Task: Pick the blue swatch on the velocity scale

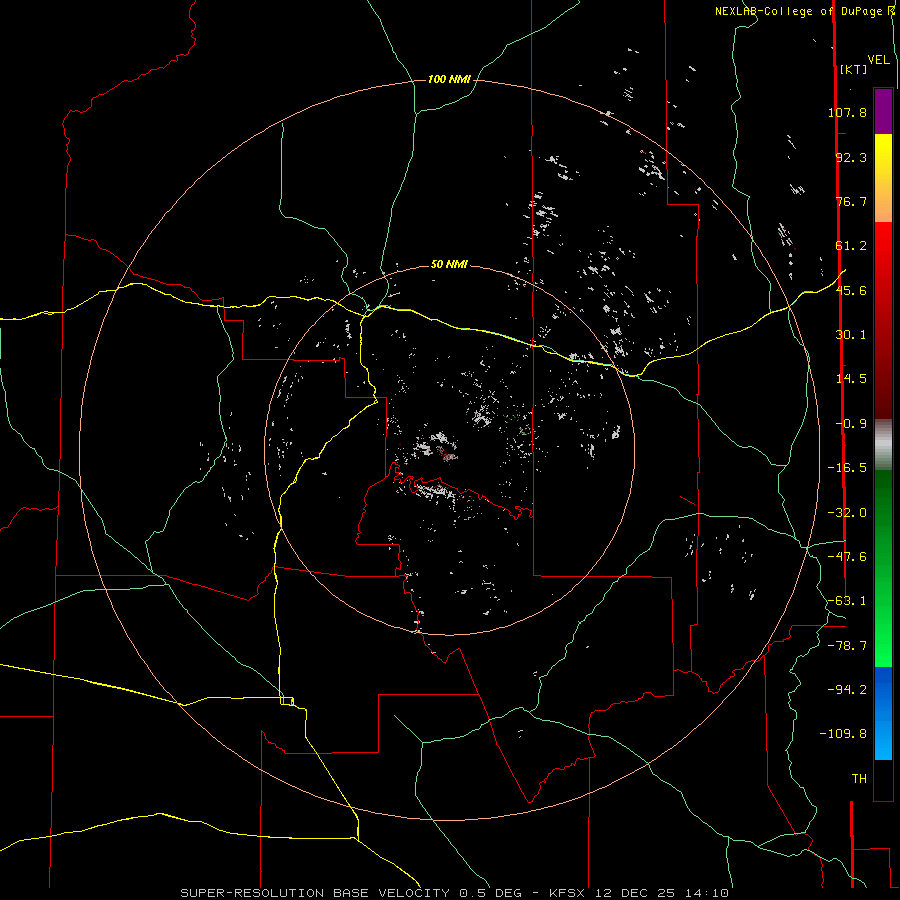Action: (883, 713)
